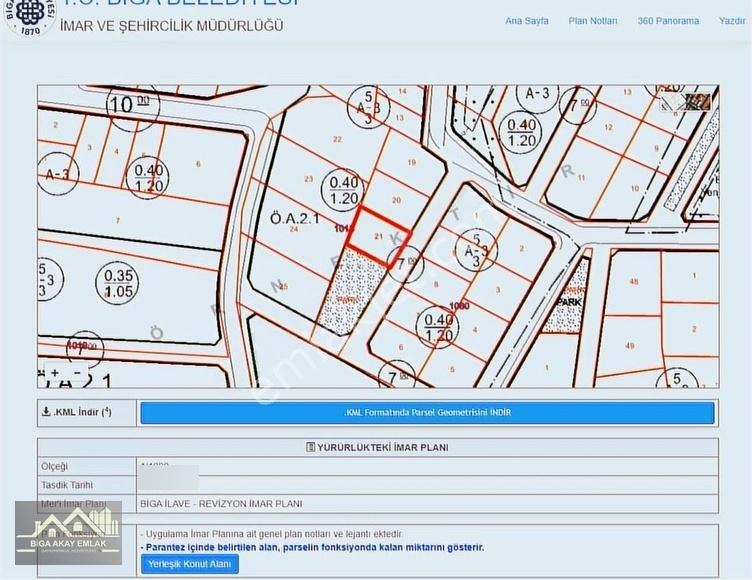
Task: Select the Ölçeği row label
Action: (x=55, y=466)
